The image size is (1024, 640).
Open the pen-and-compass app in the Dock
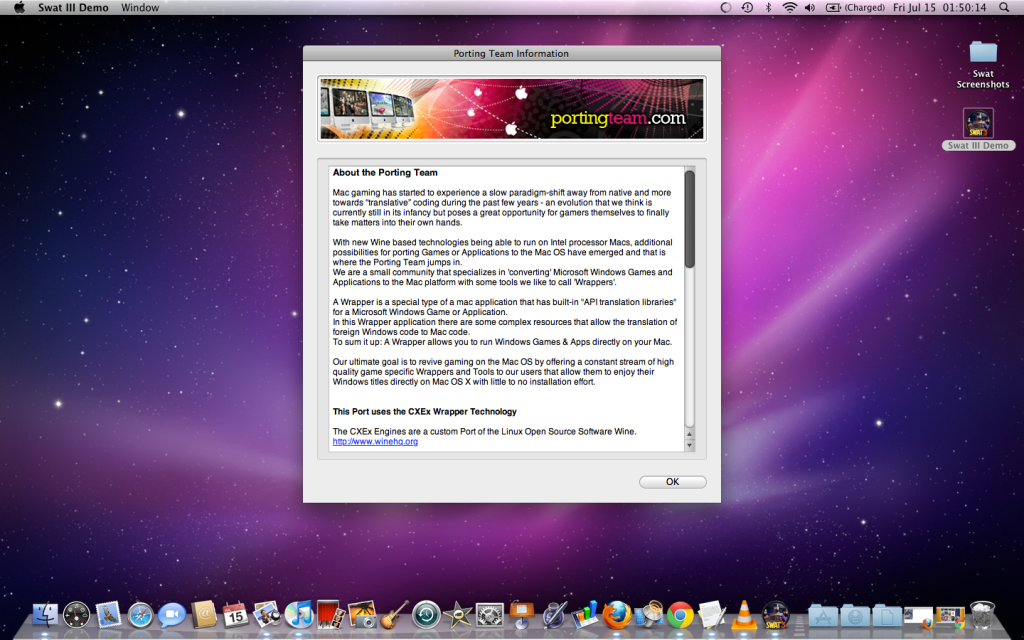(553, 615)
